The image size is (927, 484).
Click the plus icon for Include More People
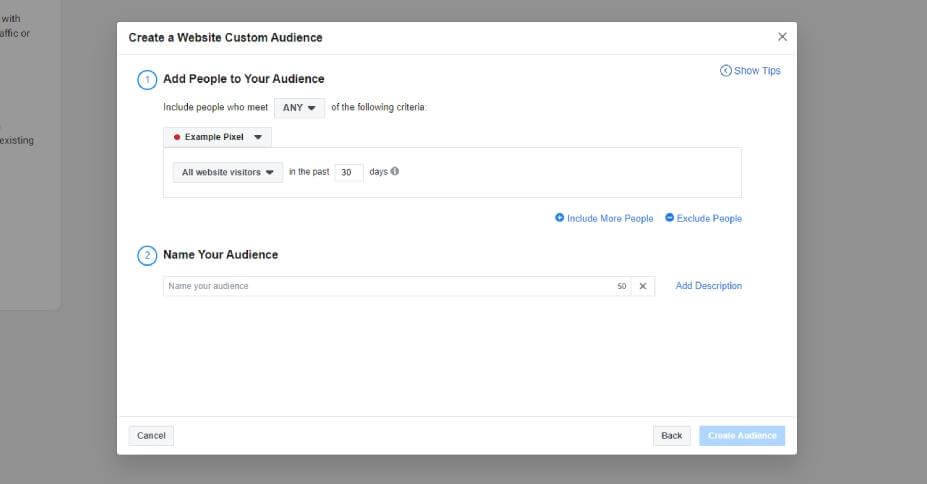pyautogui.click(x=560, y=218)
